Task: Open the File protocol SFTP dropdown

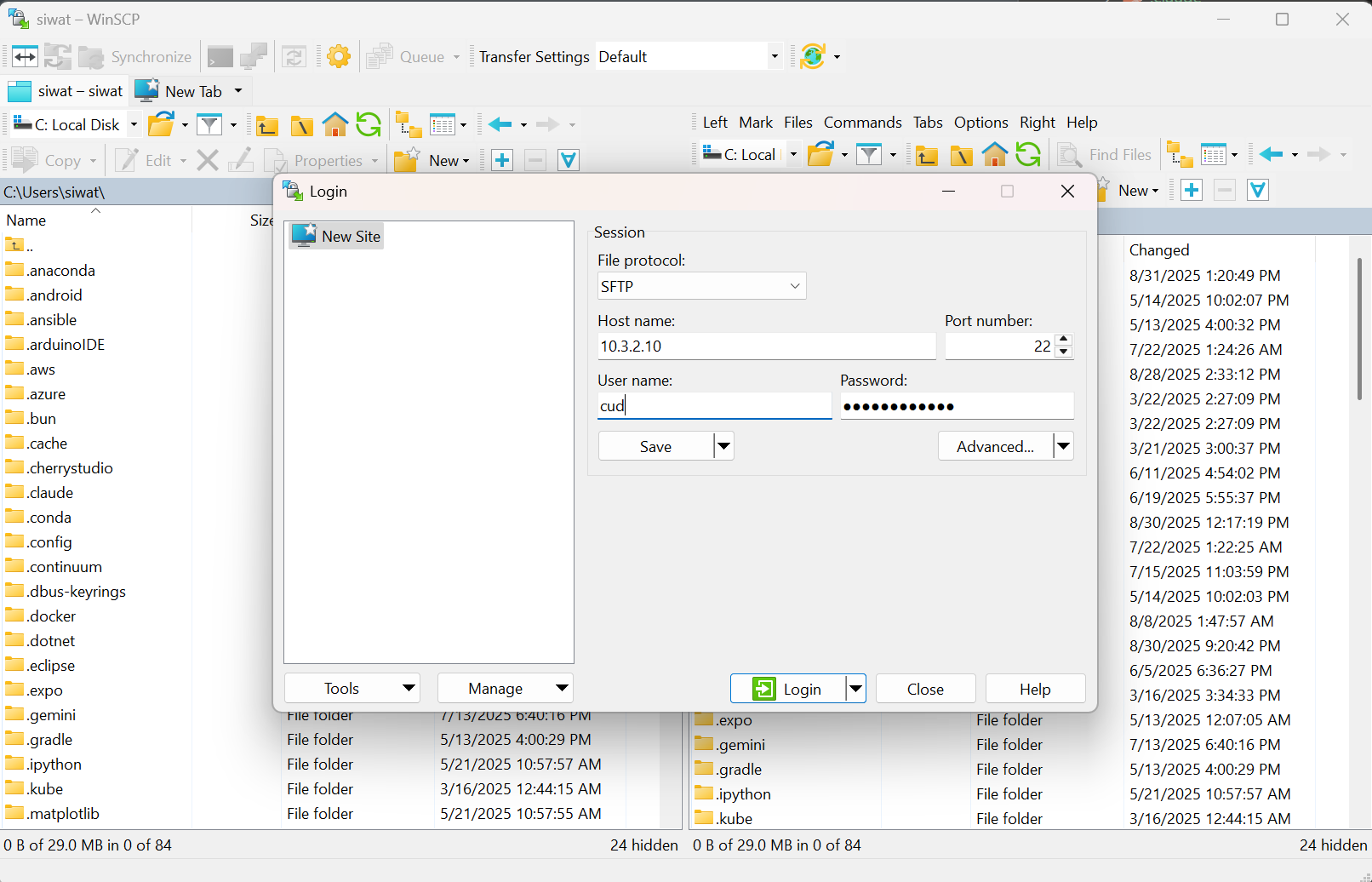Action: (701, 286)
